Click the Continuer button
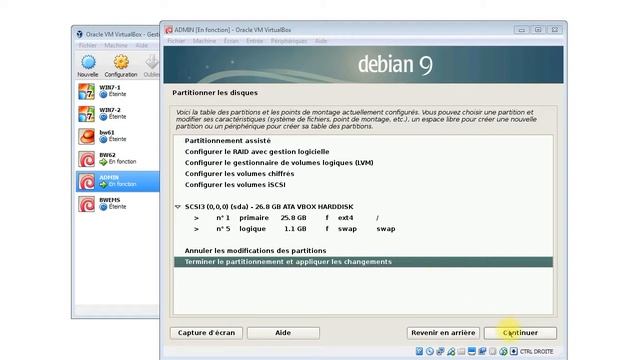This screenshot has width=640, height=360. (520, 333)
